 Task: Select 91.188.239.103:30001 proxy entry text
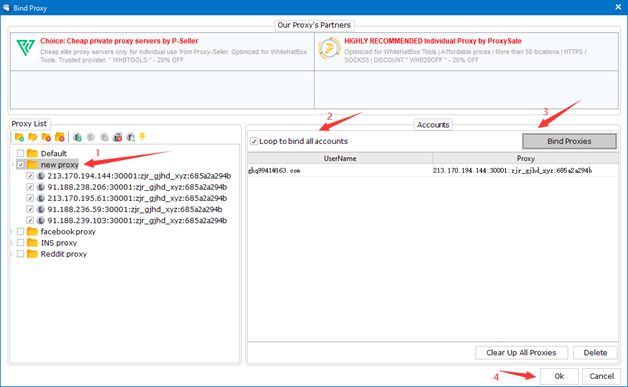pyautogui.click(x=137, y=220)
